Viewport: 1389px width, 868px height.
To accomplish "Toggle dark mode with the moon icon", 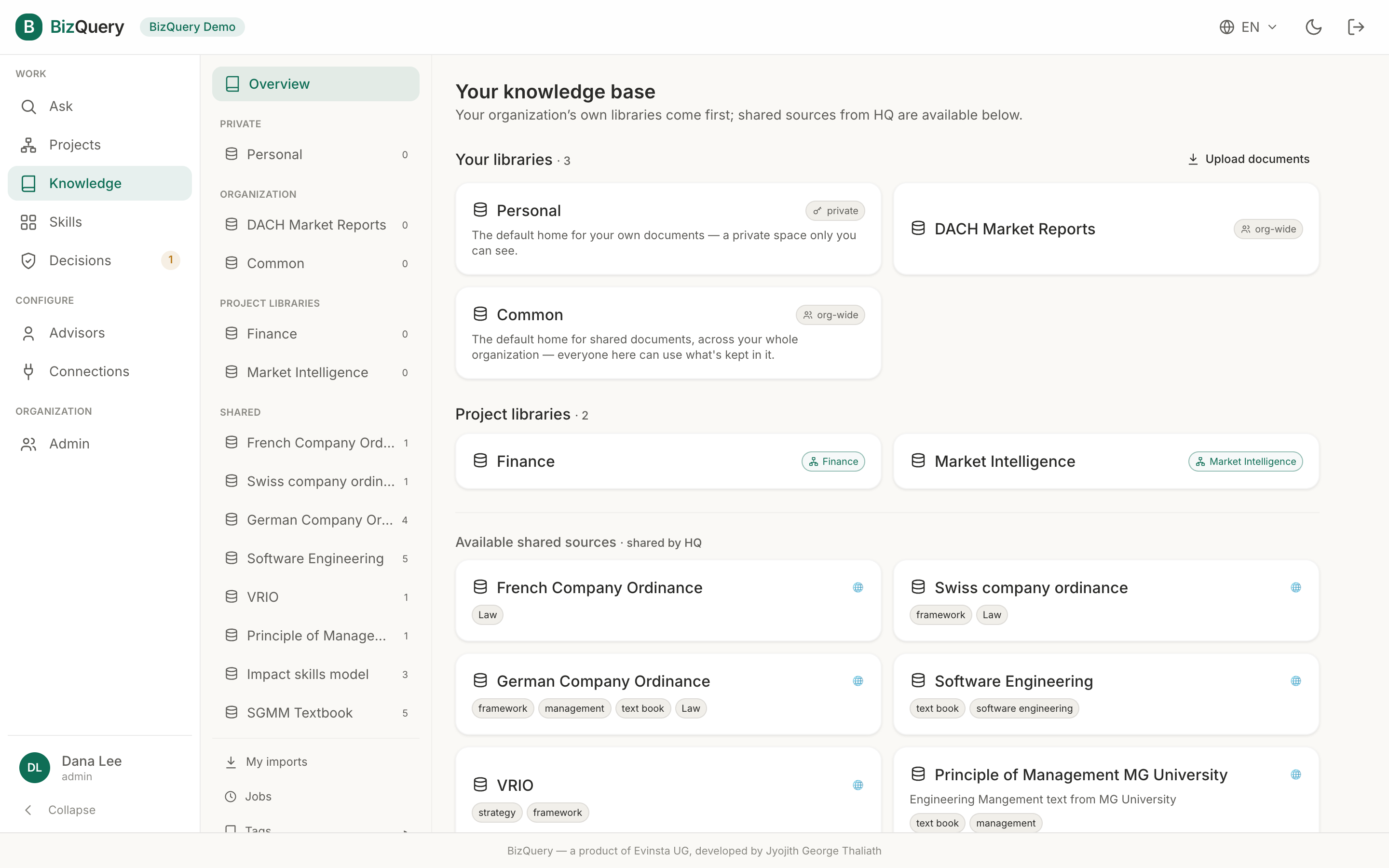I will (x=1313, y=27).
